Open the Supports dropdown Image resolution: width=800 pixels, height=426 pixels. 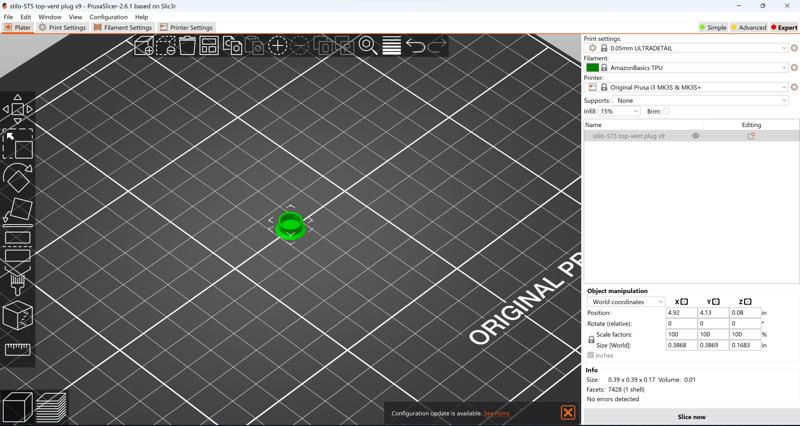pyautogui.click(x=701, y=101)
